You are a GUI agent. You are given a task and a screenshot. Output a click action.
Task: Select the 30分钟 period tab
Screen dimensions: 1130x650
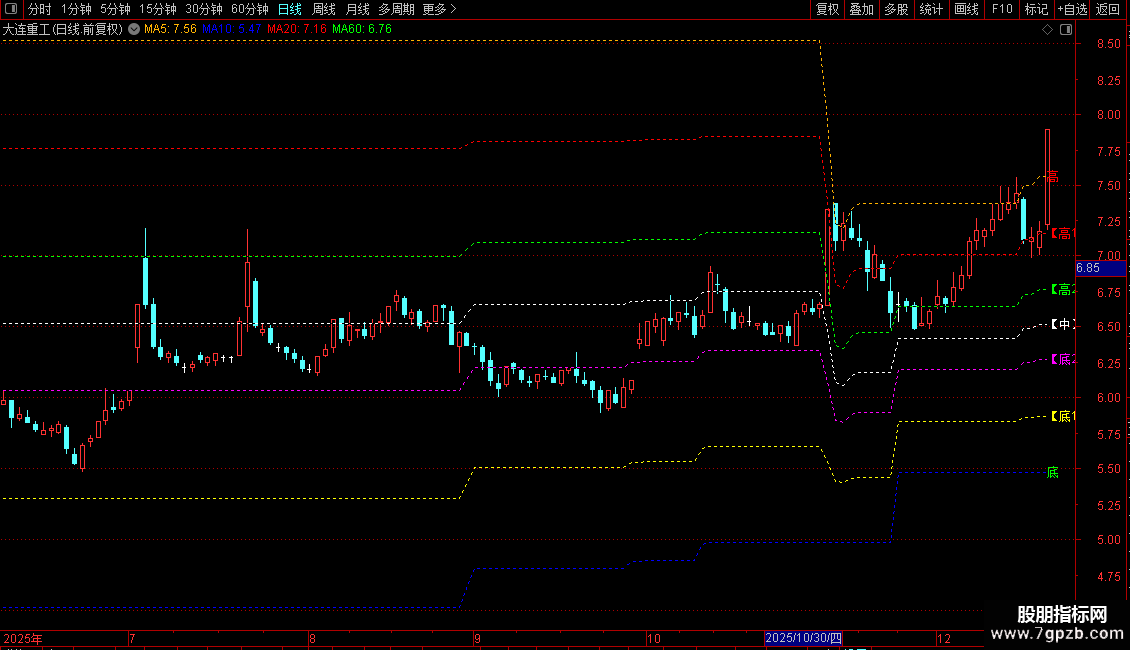[204, 9]
